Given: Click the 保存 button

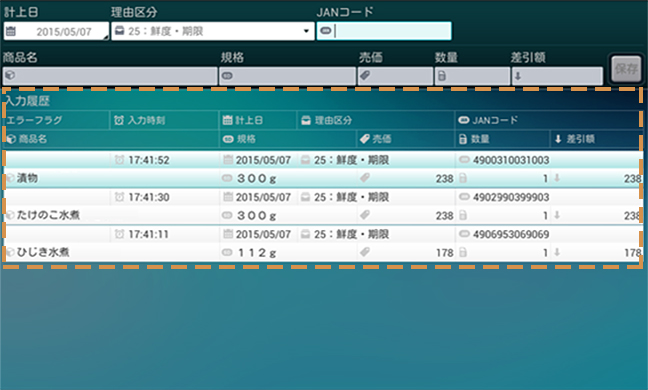Looking at the screenshot, I should coord(626,69).
